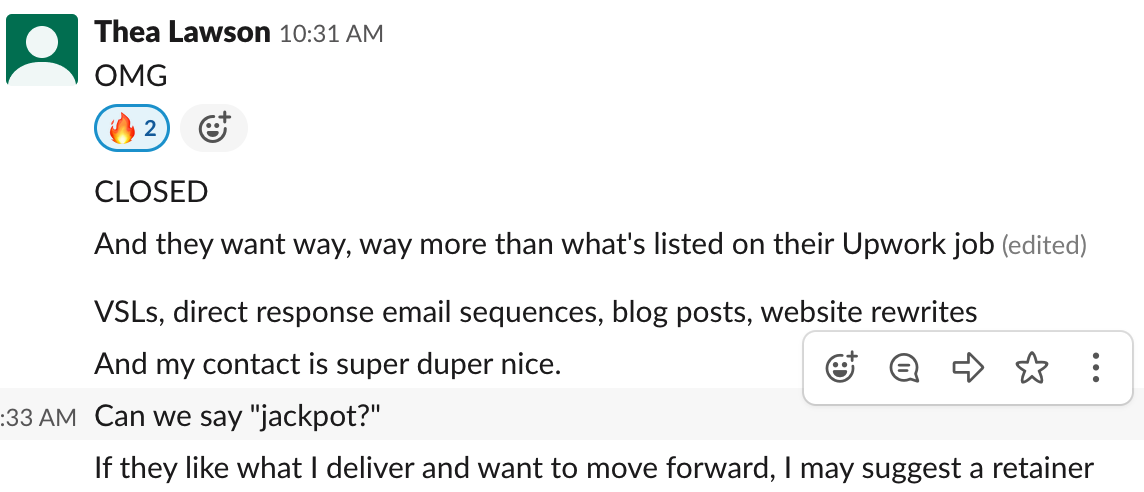Image resolution: width=1144 pixels, height=492 pixels.
Task: Open the 10:31 AM message timestamp
Action: click(331, 34)
